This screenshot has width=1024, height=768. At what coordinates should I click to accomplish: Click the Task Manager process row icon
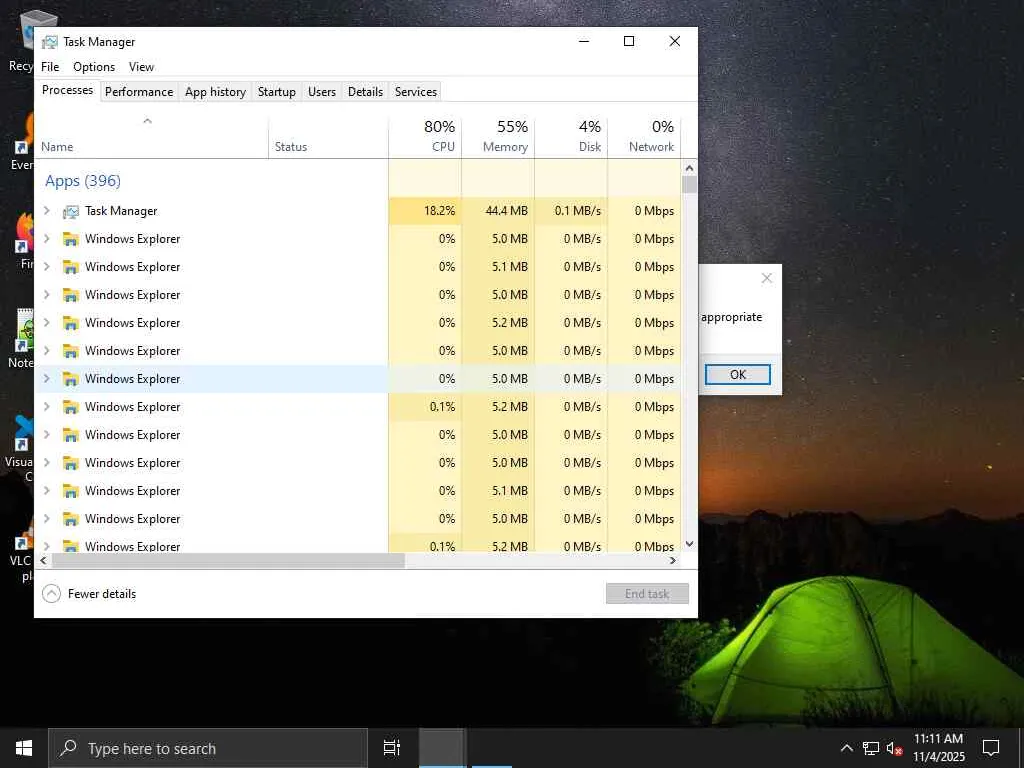[x=71, y=212]
